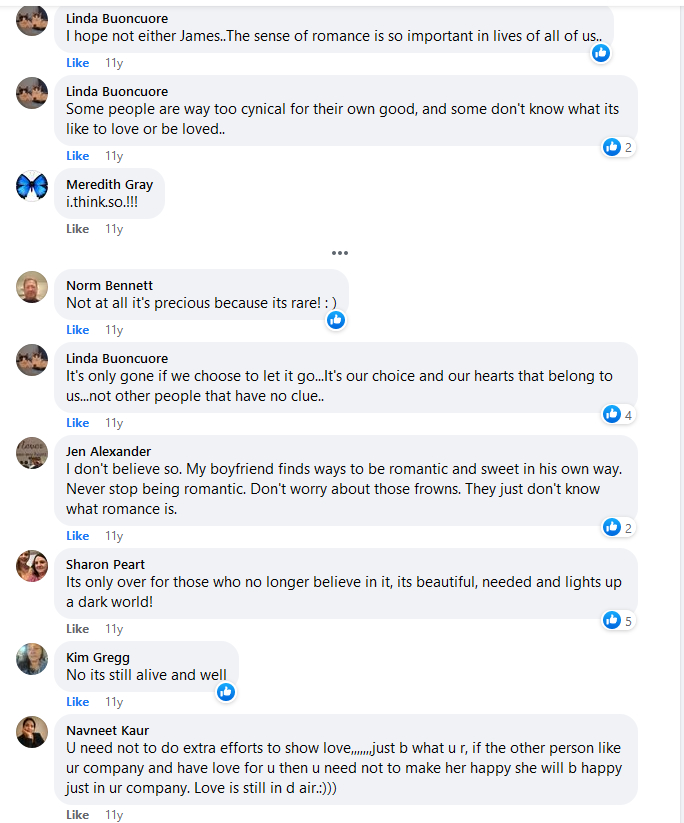Screen dimensions: 684x823
Task: Click like reaction icon on Norm Bennett's comment
Action: [336, 320]
